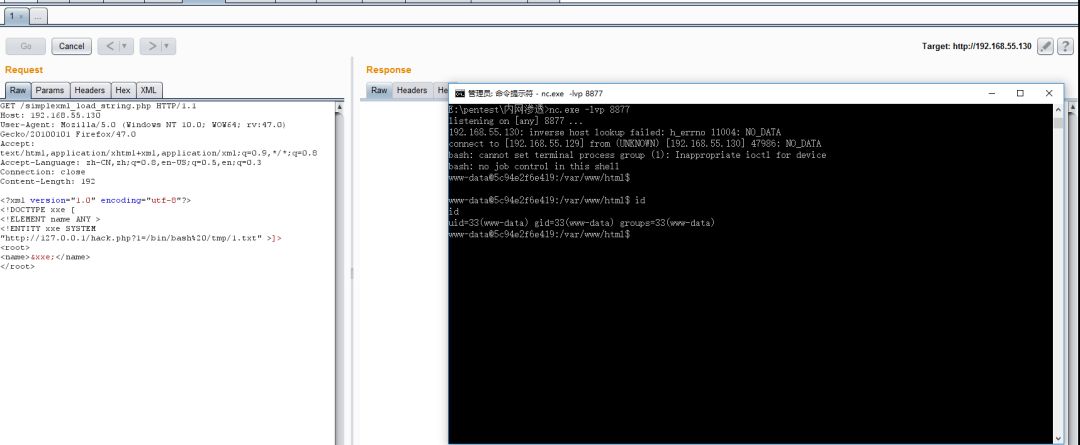Click the Response section heading
Screen dimensions: 1080x445
(x=388, y=70)
